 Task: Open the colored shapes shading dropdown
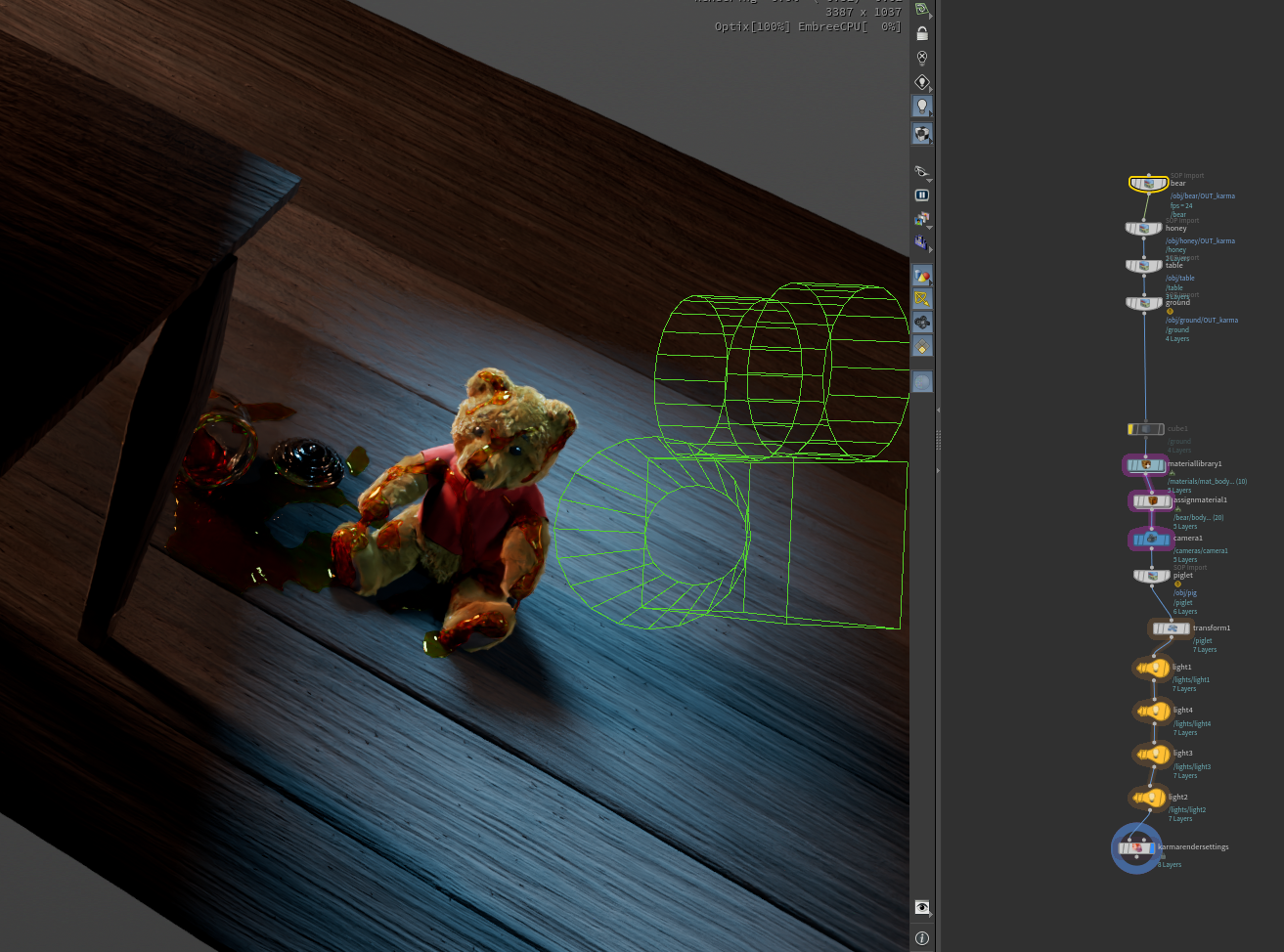click(922, 276)
